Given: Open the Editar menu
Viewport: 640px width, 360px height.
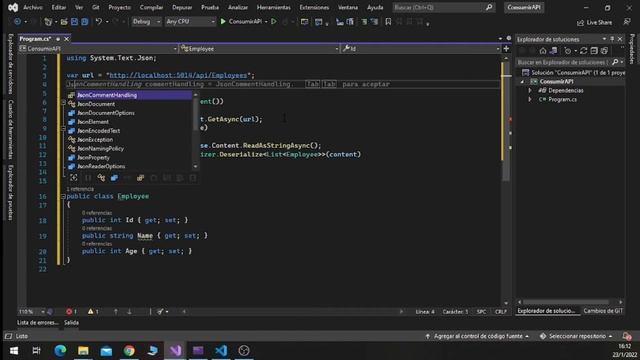Looking at the screenshot, I should point(59,7).
